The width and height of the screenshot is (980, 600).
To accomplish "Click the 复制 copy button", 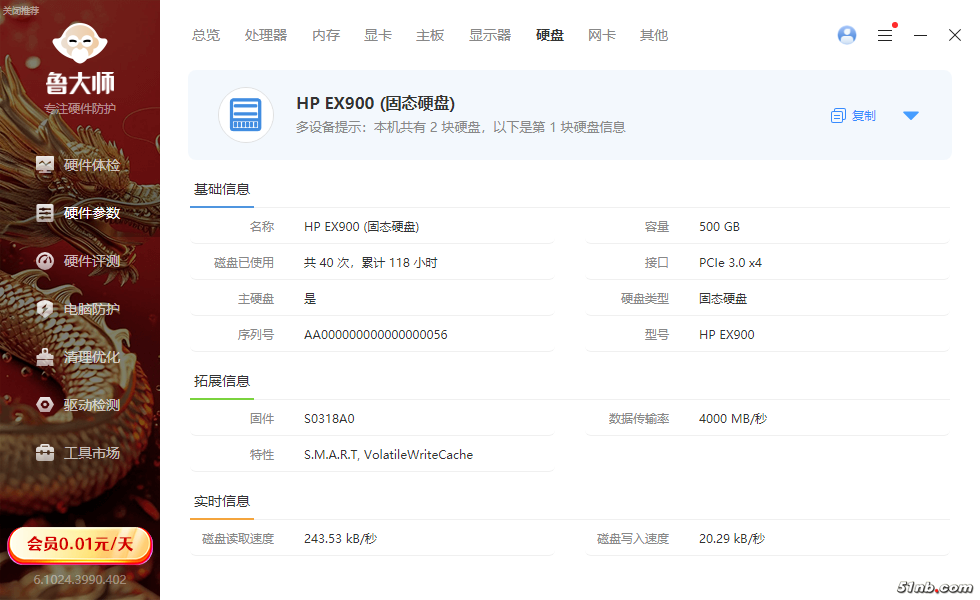I will click(853, 116).
